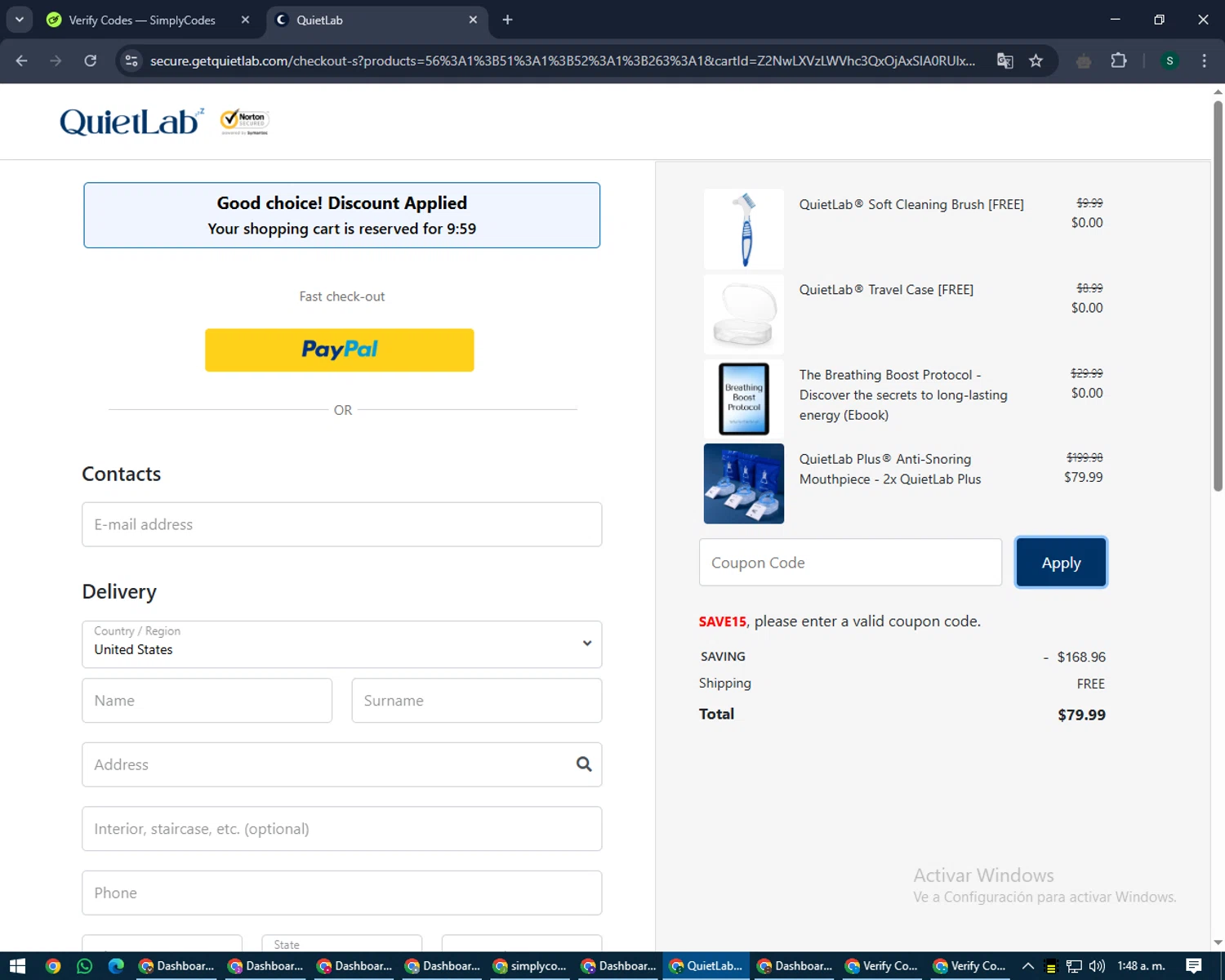
Task: Focus the Phone input field
Action: (341, 893)
